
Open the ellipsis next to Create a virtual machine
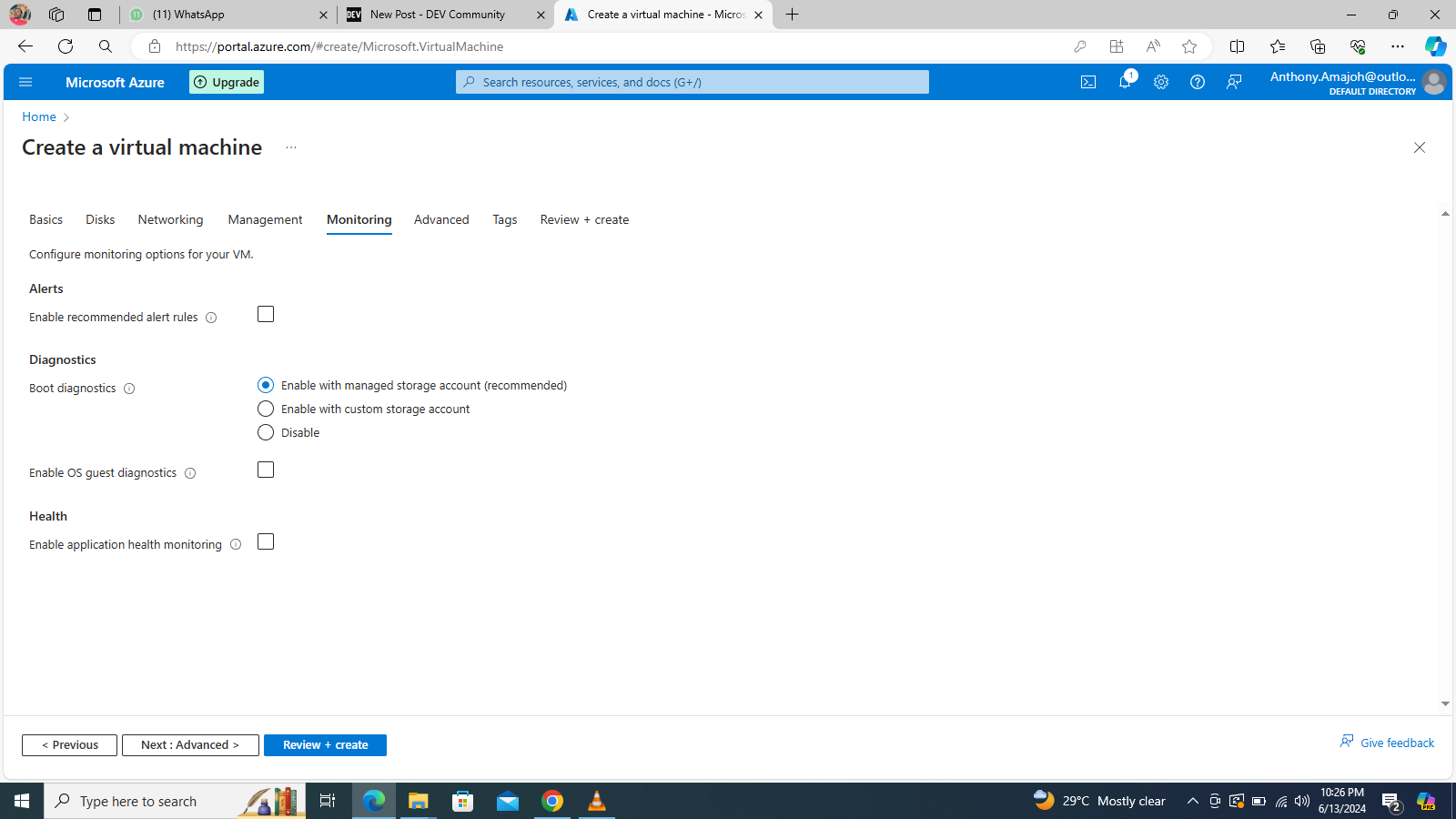click(x=291, y=147)
